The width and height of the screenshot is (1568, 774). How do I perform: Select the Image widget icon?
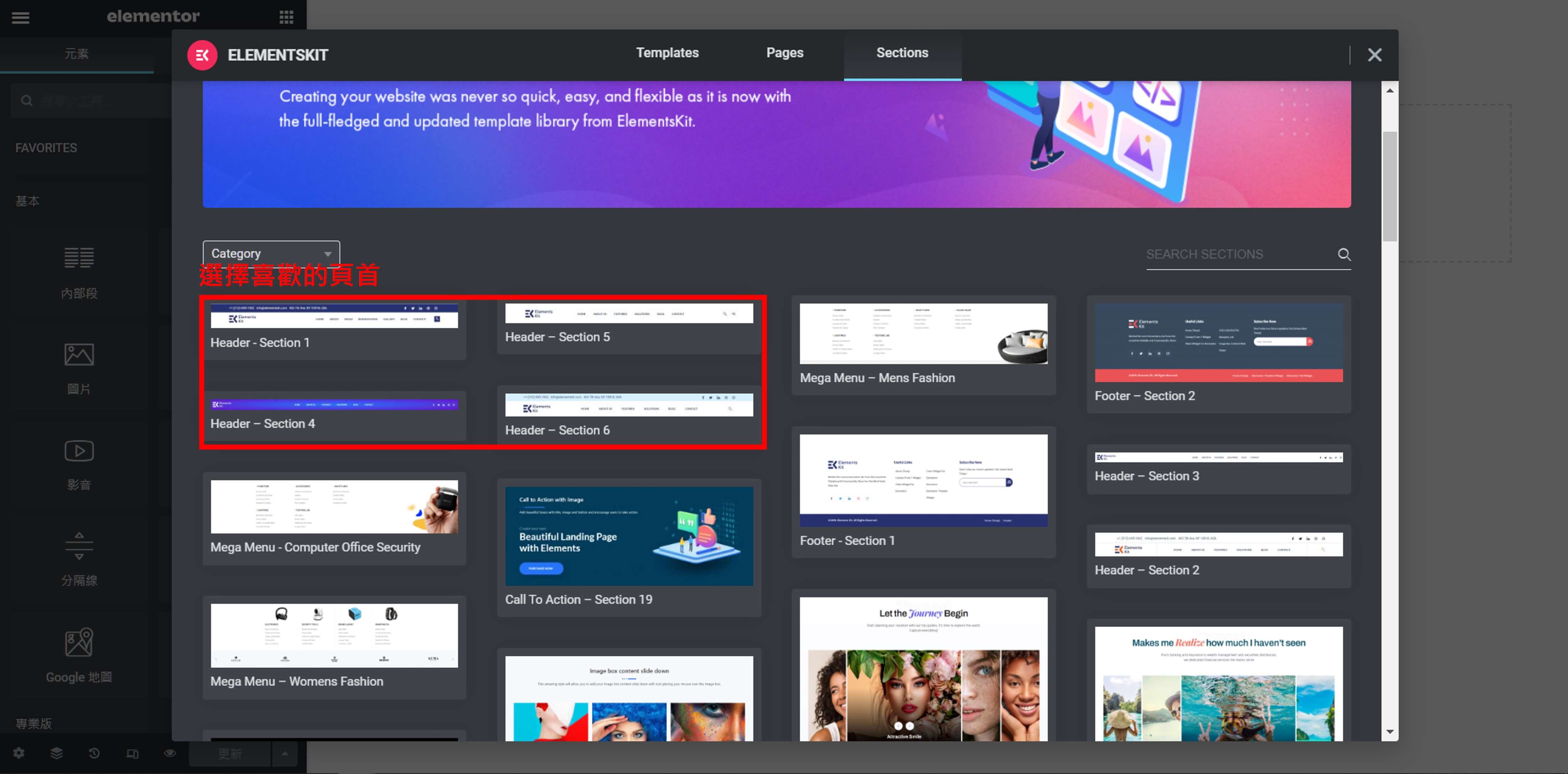79,354
